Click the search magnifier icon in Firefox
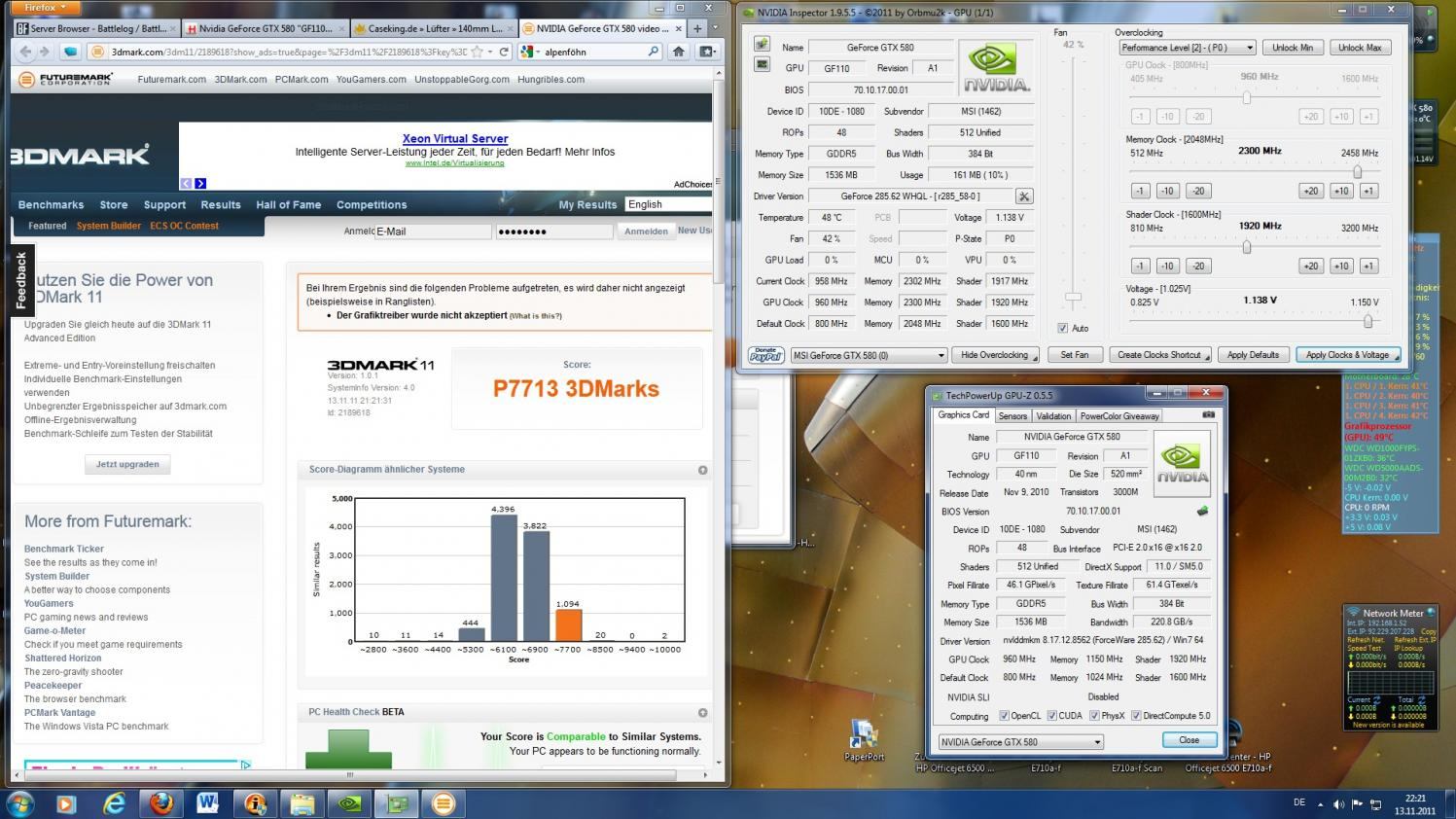The height and width of the screenshot is (819, 1456). (x=654, y=52)
